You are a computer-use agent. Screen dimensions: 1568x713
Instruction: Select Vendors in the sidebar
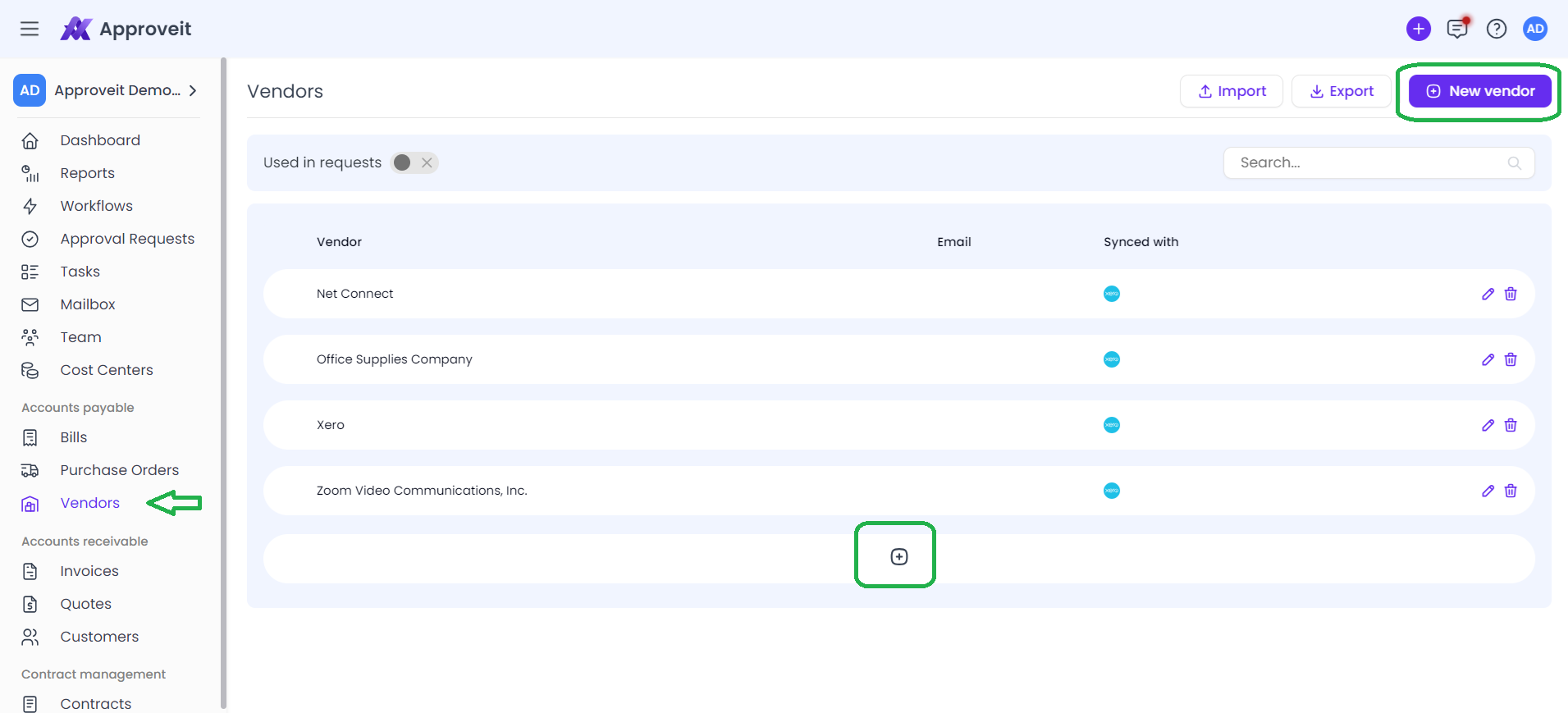[x=89, y=503]
